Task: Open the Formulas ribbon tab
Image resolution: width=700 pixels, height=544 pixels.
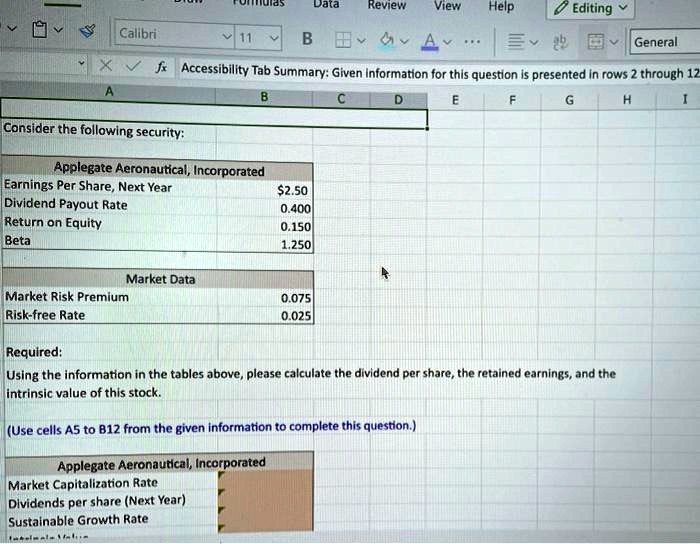Action: pyautogui.click(x=258, y=3)
